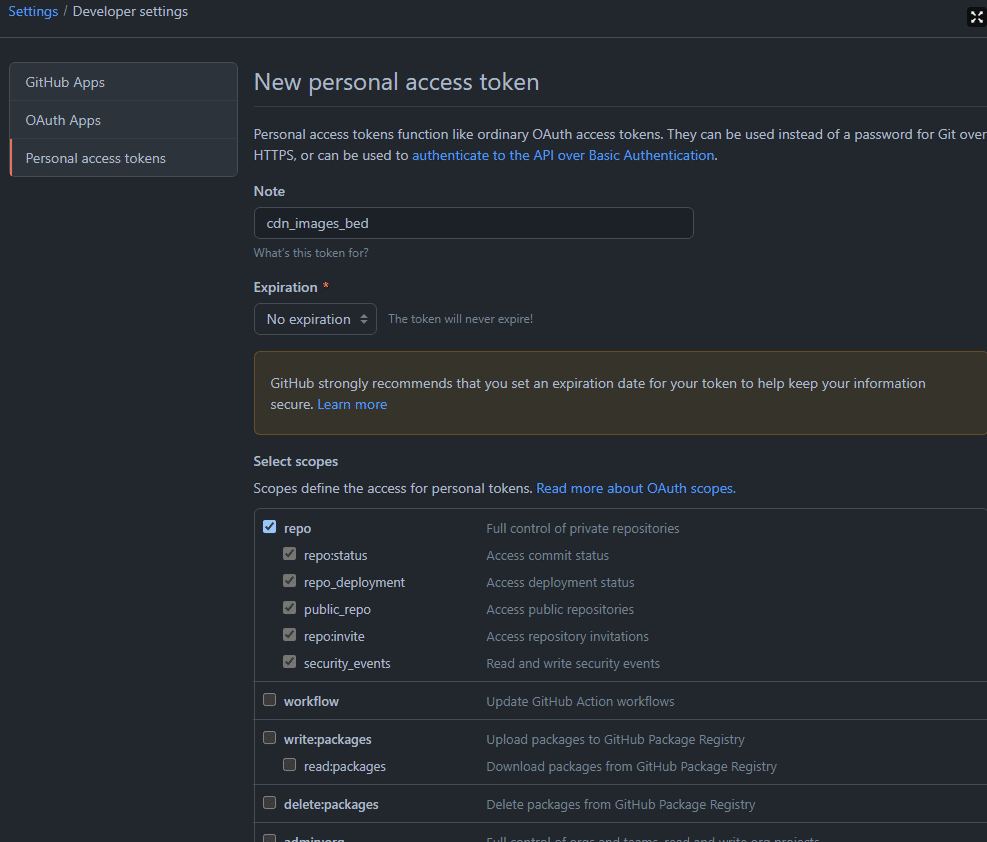Viewport: 987px width, 842px height.
Task: Click 'Upload packages to GitHub Package Registry' text
Action: (x=616, y=739)
